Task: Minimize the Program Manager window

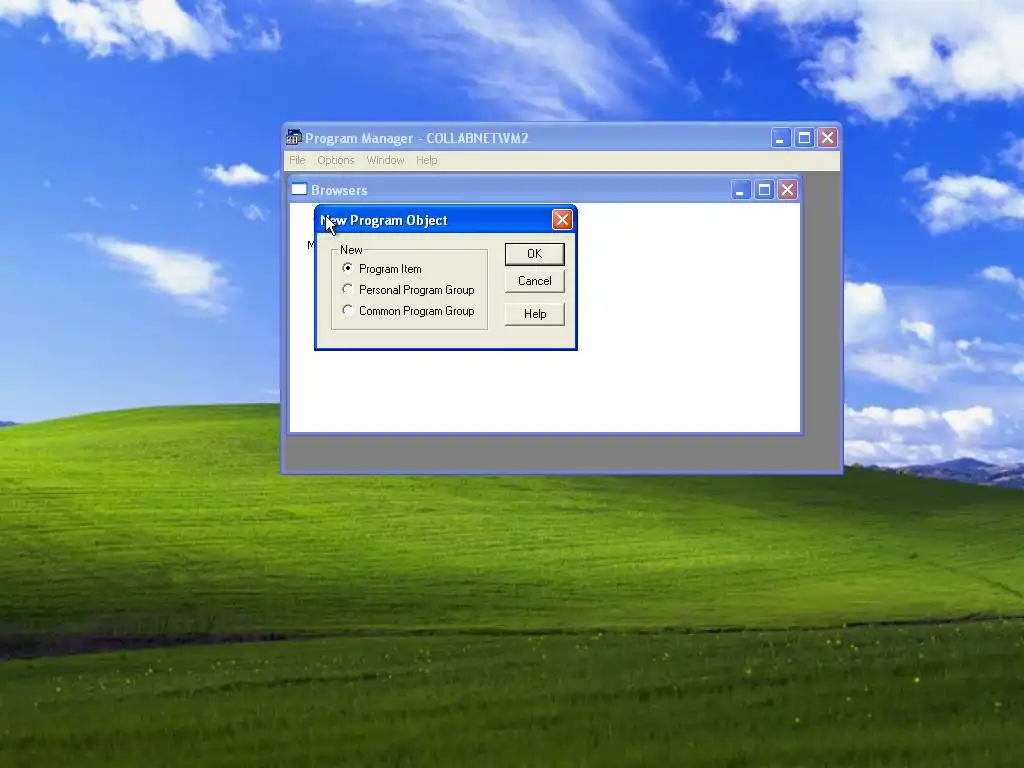Action: (x=780, y=138)
